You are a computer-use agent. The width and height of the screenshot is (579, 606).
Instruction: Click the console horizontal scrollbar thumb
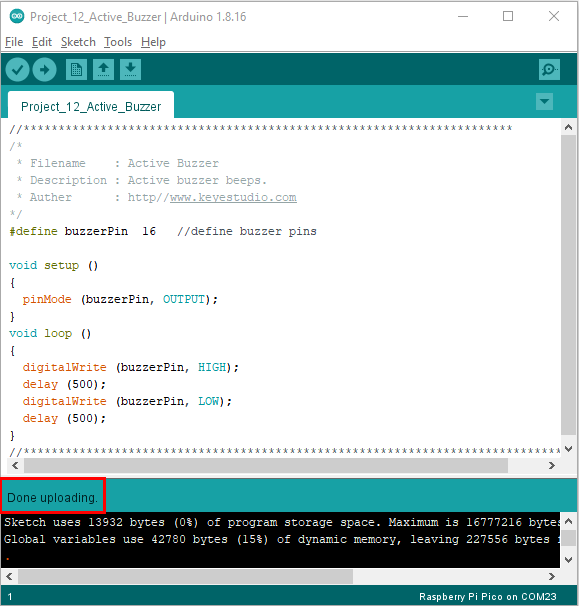[x=186, y=577]
